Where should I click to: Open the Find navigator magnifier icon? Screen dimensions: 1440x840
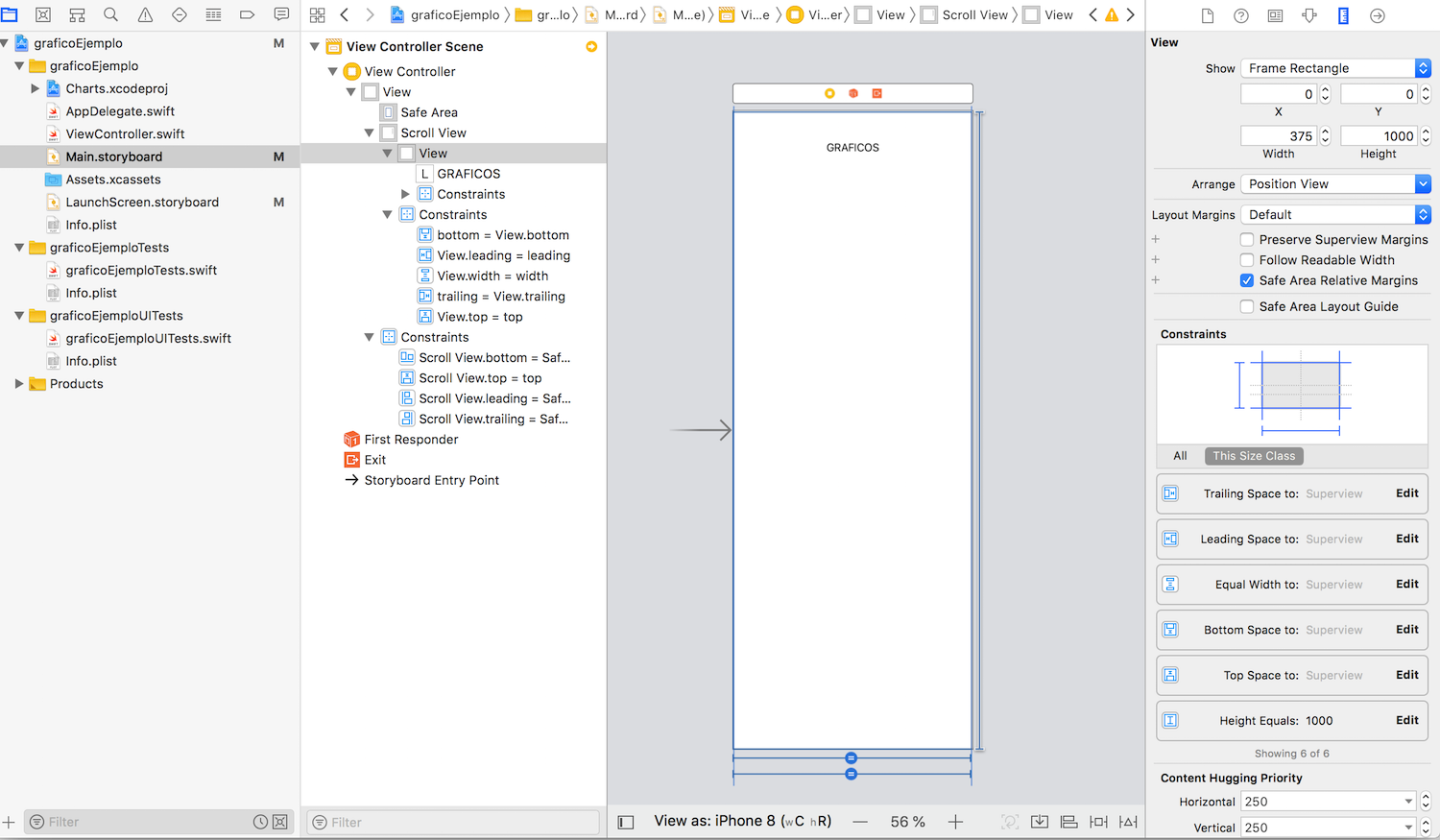(x=111, y=14)
